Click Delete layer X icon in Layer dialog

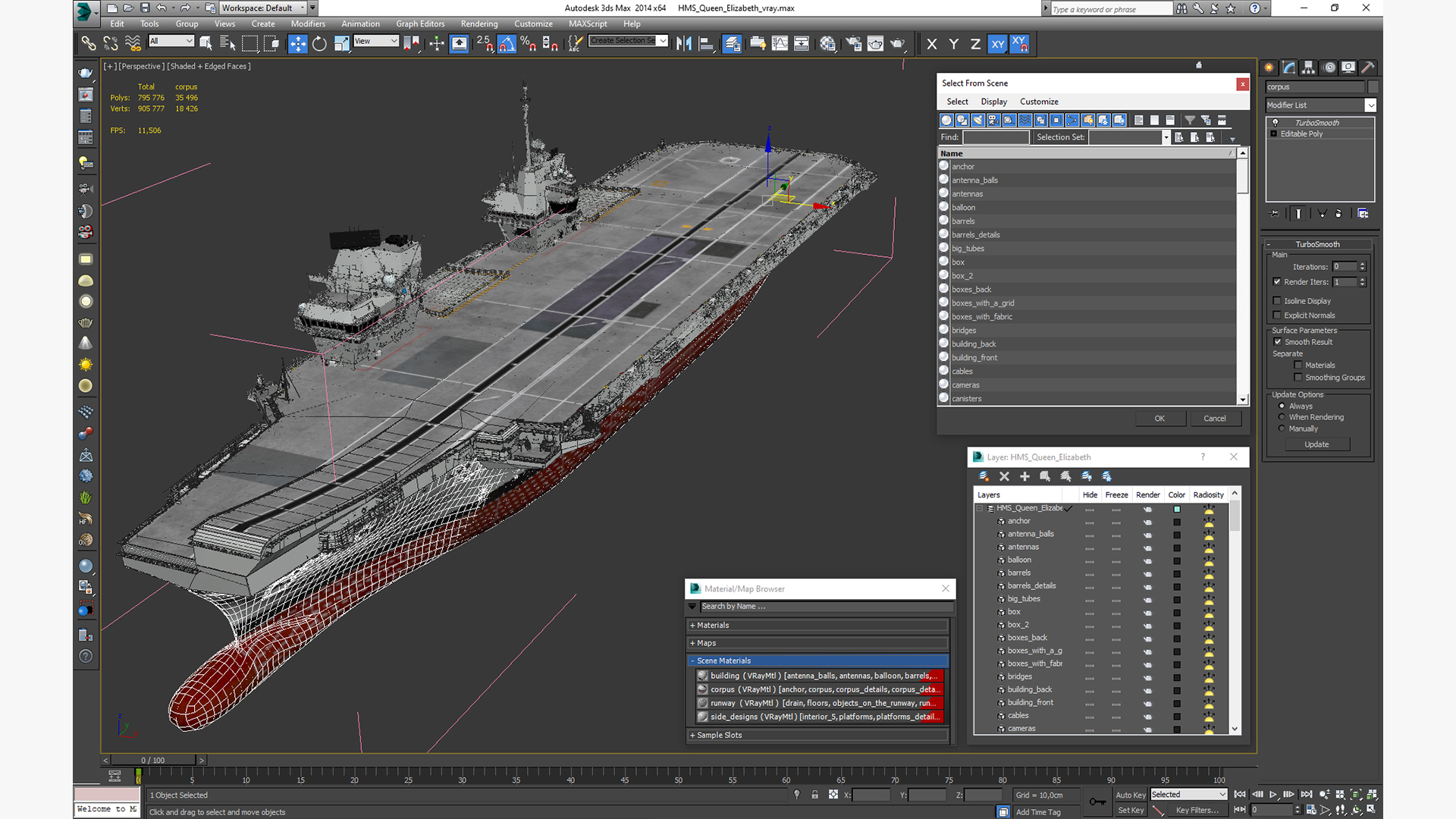(x=1004, y=476)
